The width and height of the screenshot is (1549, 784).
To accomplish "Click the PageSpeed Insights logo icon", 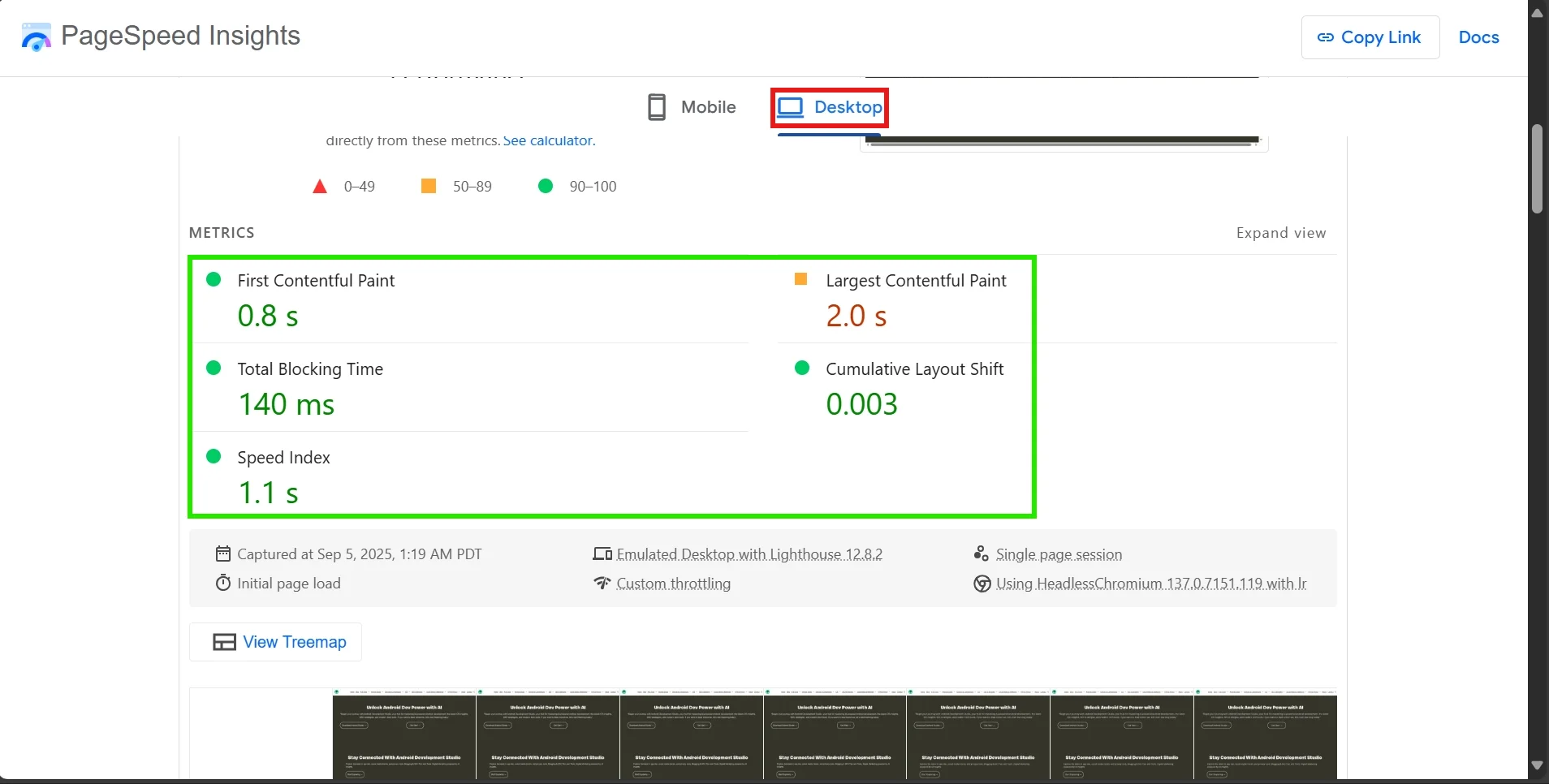I will pyautogui.click(x=36, y=37).
